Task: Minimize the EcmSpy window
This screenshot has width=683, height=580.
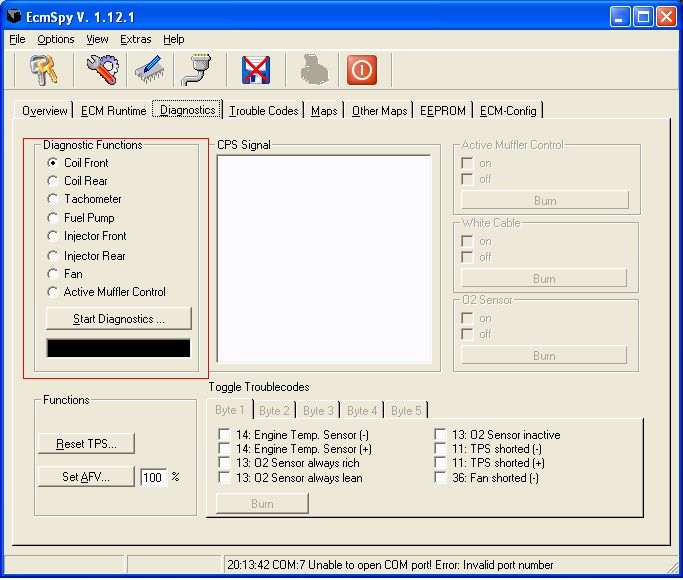Action: pos(619,17)
